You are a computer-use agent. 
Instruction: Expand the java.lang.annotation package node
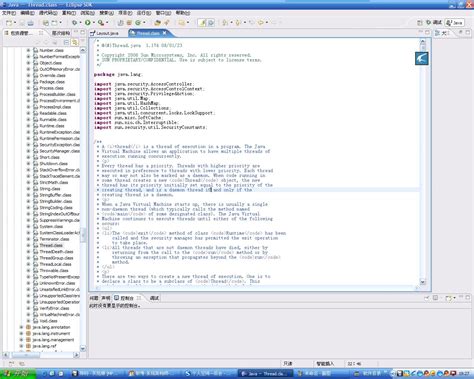[x=22, y=327]
